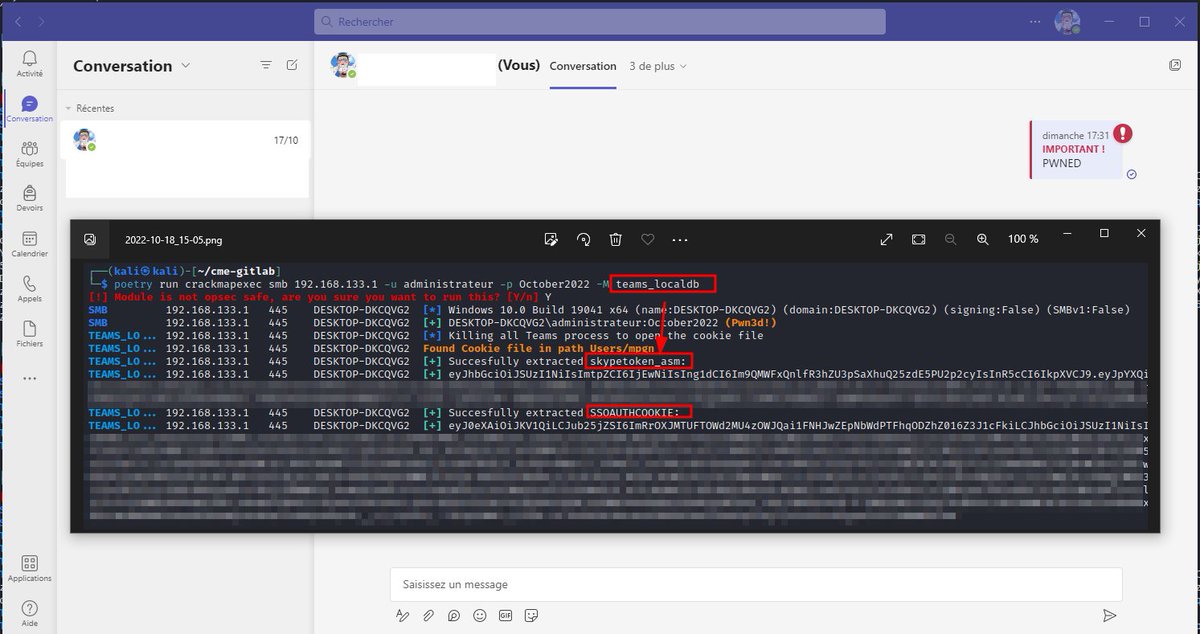The height and width of the screenshot is (634, 1200).
Task: Send the message with arrow icon
Action: [x=1109, y=616]
